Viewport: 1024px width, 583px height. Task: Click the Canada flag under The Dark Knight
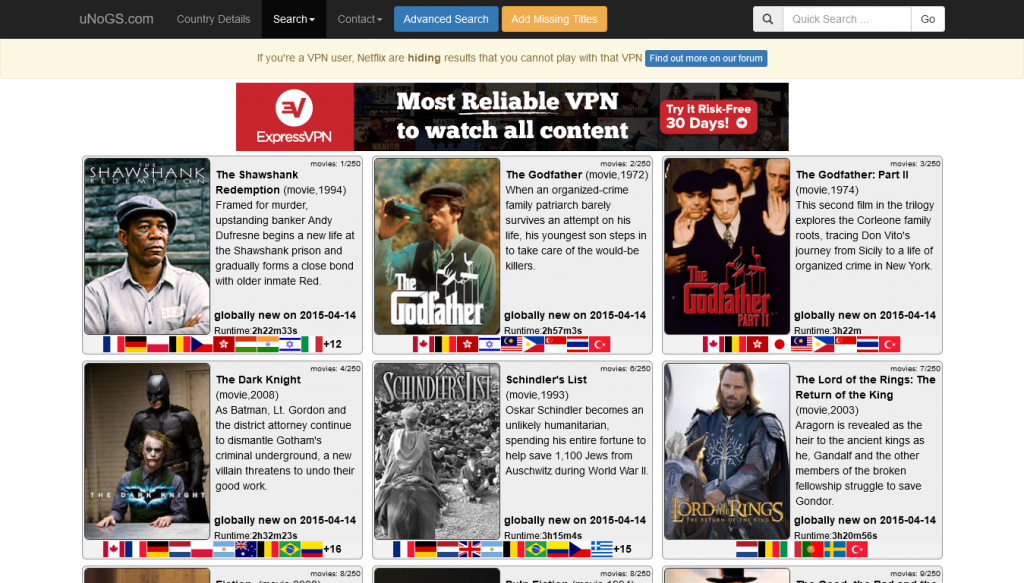click(x=114, y=549)
